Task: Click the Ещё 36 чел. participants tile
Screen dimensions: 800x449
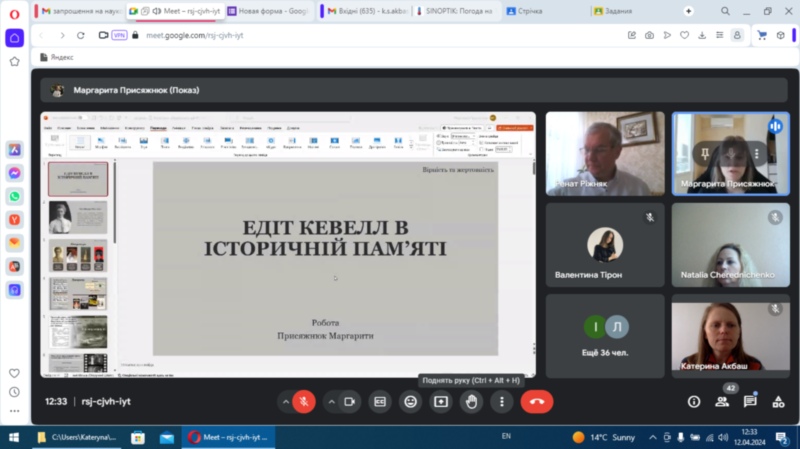Action: coord(604,335)
